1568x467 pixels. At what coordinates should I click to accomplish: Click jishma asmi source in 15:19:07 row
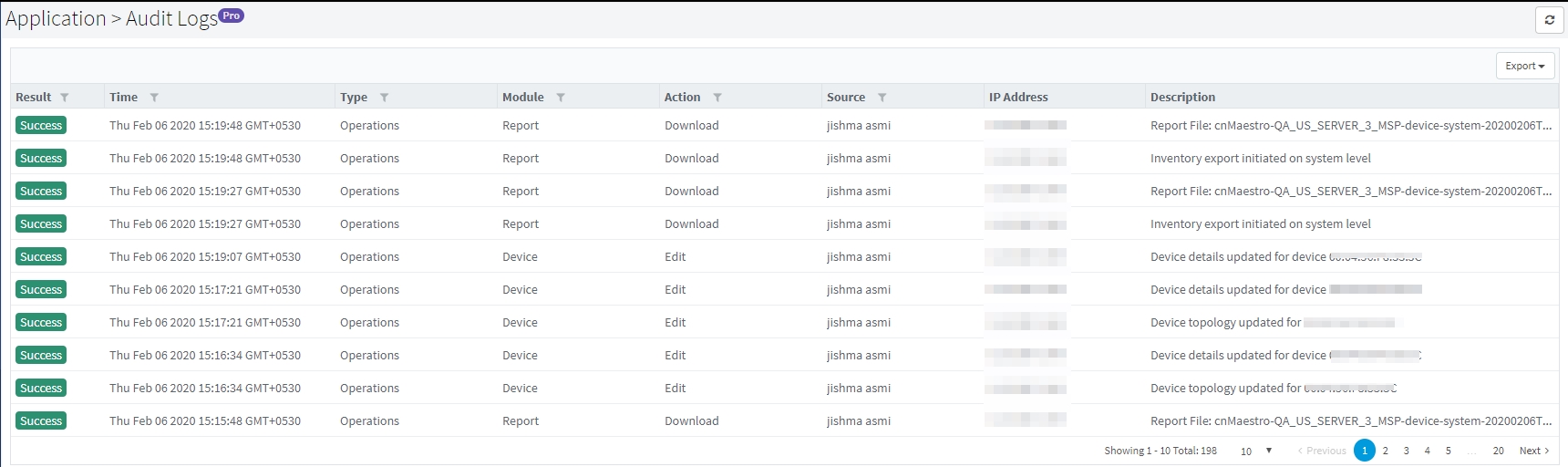coord(859,257)
